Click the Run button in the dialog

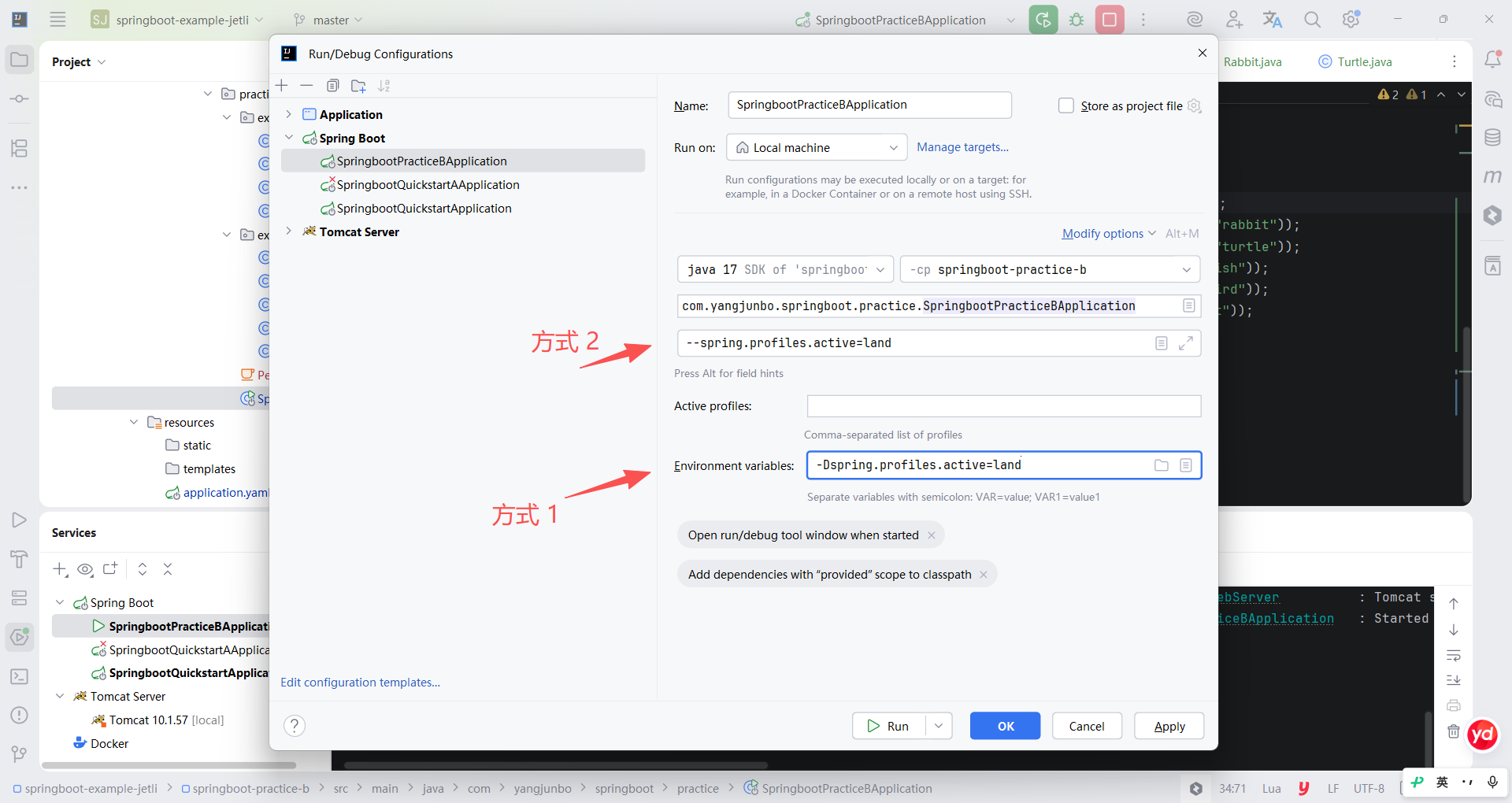tap(889, 726)
